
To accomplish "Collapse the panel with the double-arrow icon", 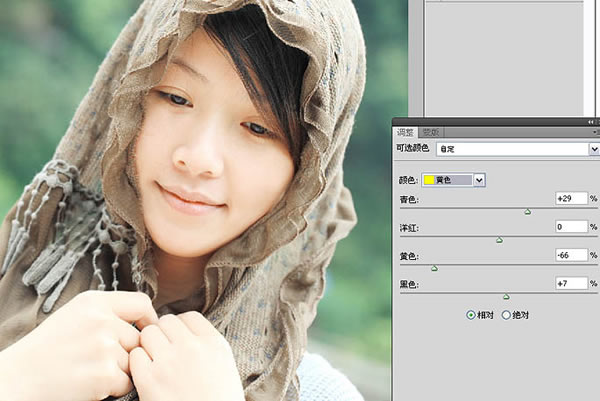I will click(591, 122).
